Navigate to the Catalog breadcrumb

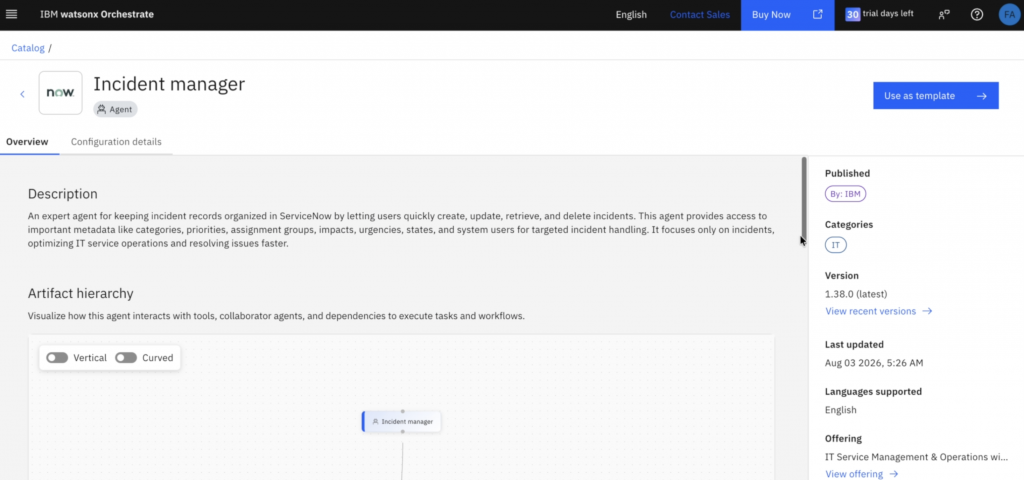point(28,48)
